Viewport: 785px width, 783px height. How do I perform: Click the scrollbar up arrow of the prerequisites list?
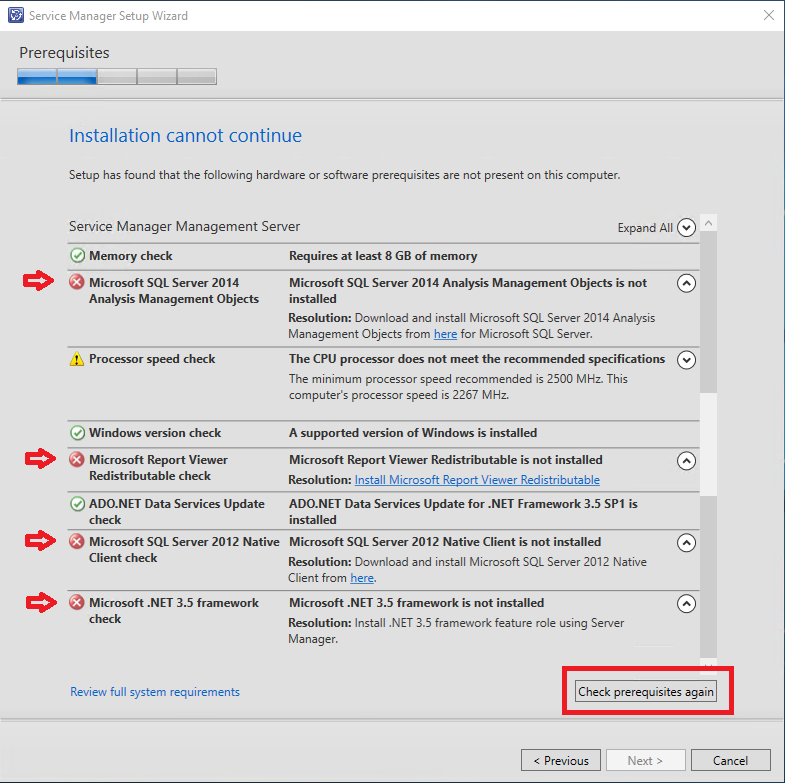click(708, 223)
